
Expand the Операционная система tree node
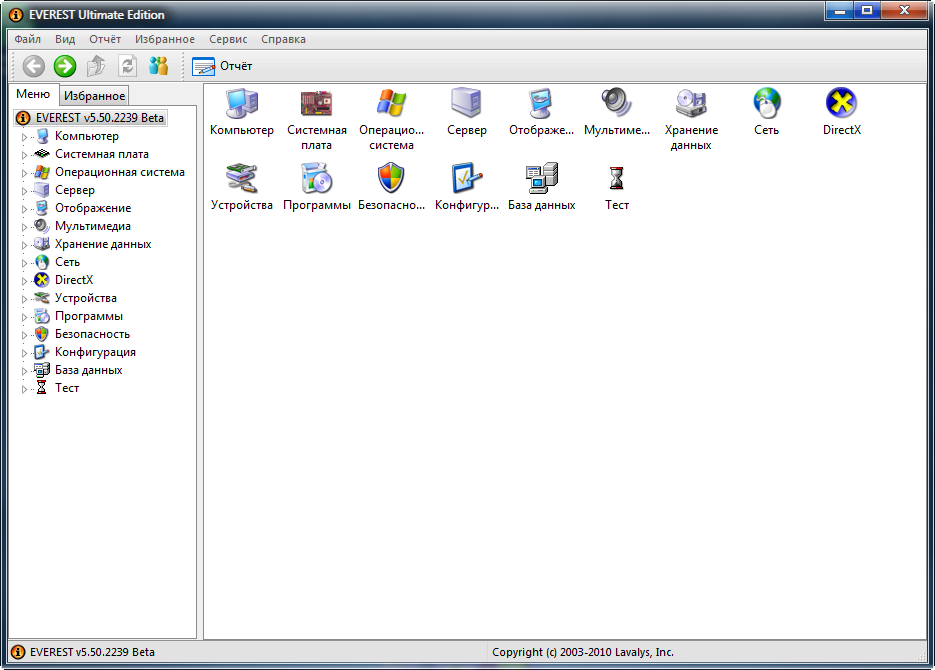(24, 173)
